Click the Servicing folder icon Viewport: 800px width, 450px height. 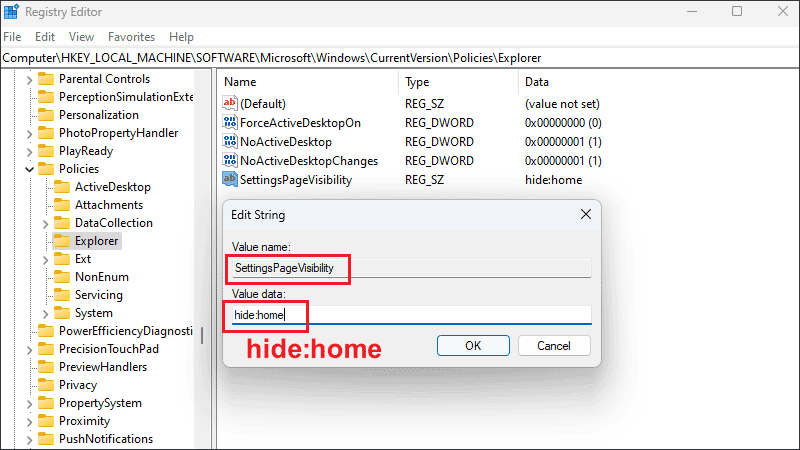click(x=62, y=294)
